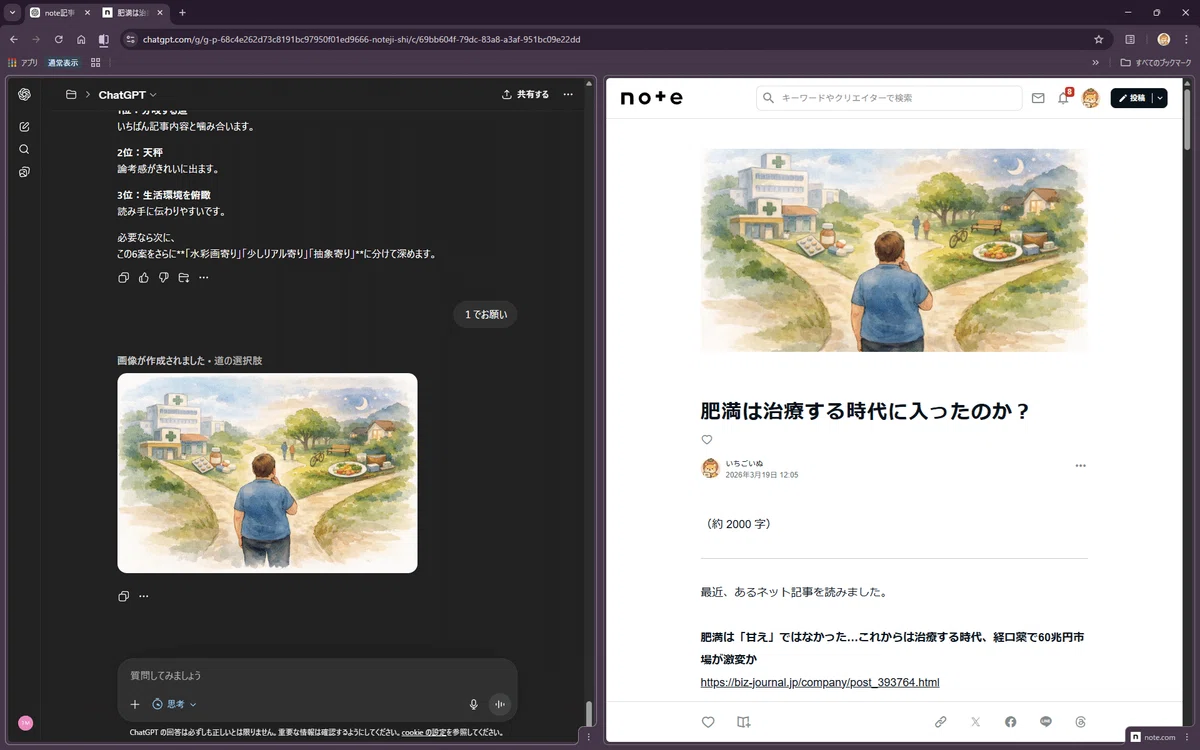Share the article on X
Viewport: 1200px width, 750px height.
point(976,722)
